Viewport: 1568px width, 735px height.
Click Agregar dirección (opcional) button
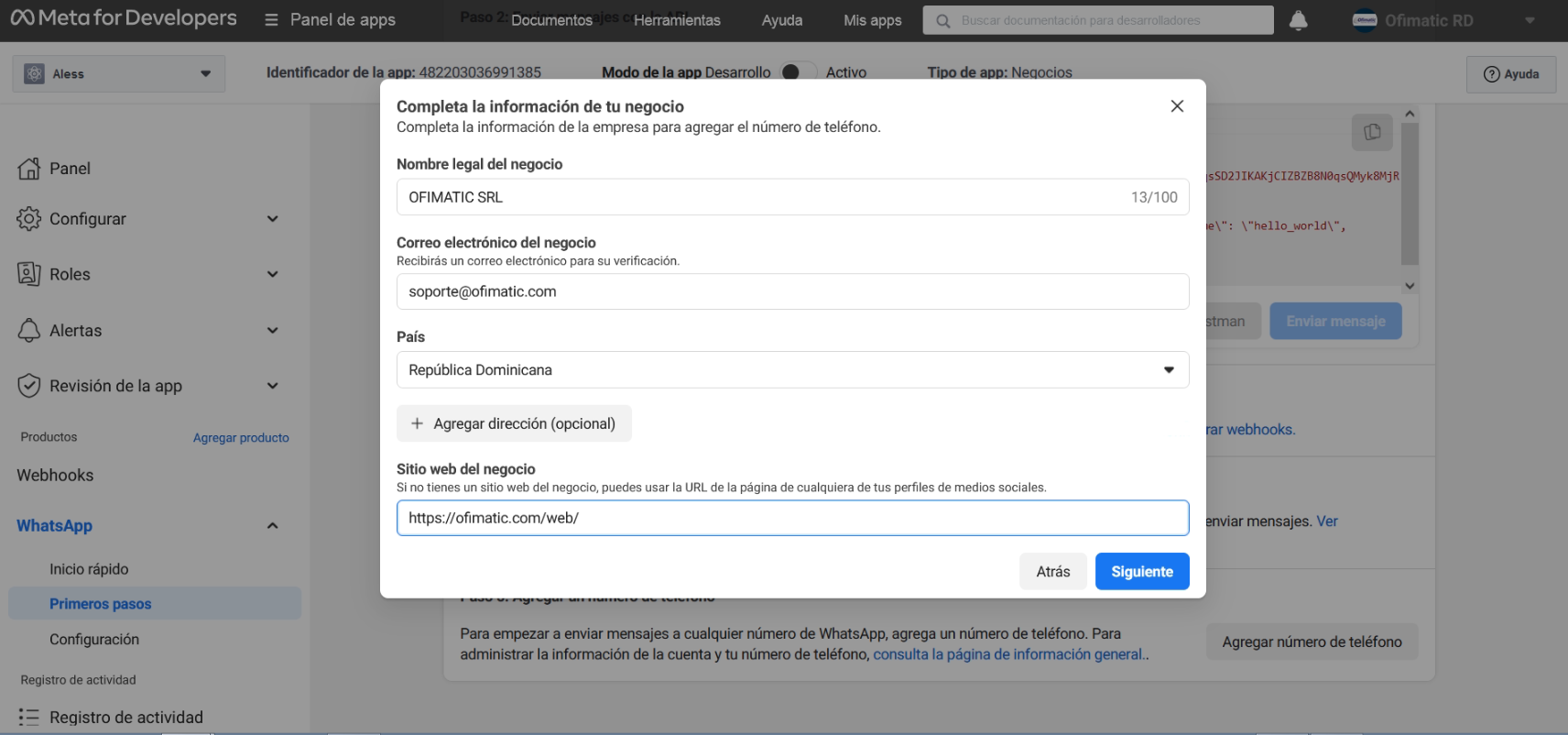click(514, 423)
